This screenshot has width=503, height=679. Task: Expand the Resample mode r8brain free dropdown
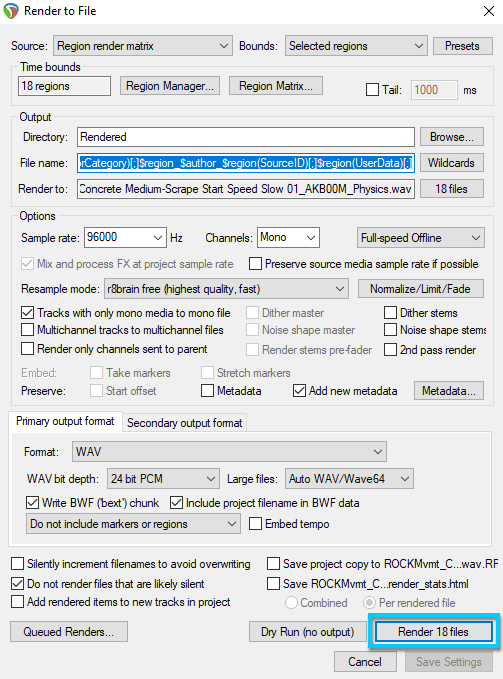(x=226, y=289)
